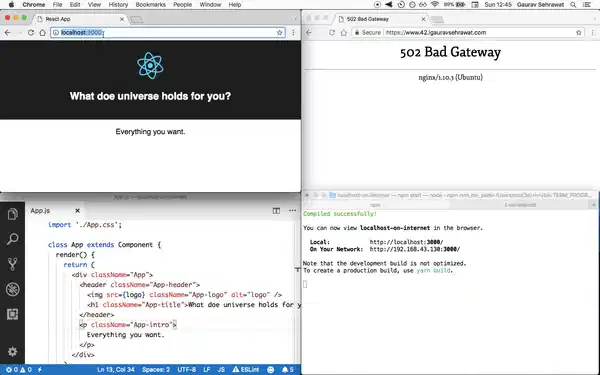This screenshot has width=600, height=375.
Task: Open the Chrome application menu
Action: pos(34,5)
